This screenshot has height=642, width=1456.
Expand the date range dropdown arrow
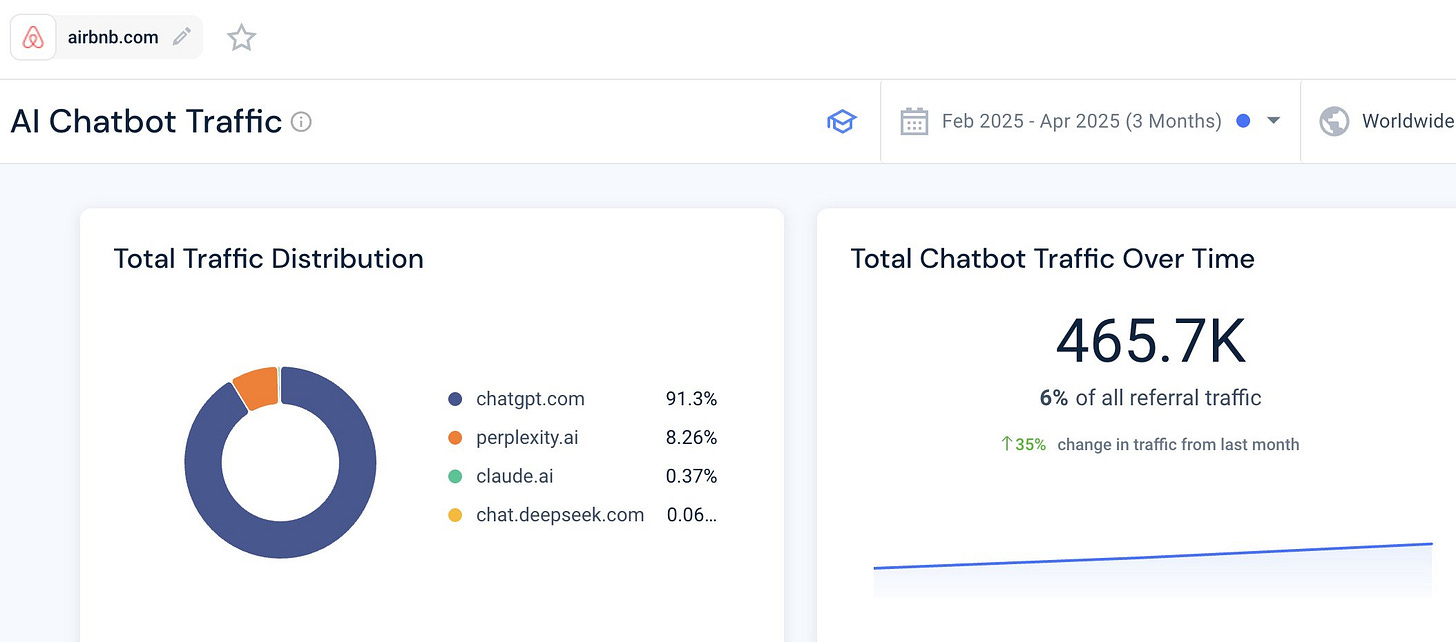[1273, 121]
